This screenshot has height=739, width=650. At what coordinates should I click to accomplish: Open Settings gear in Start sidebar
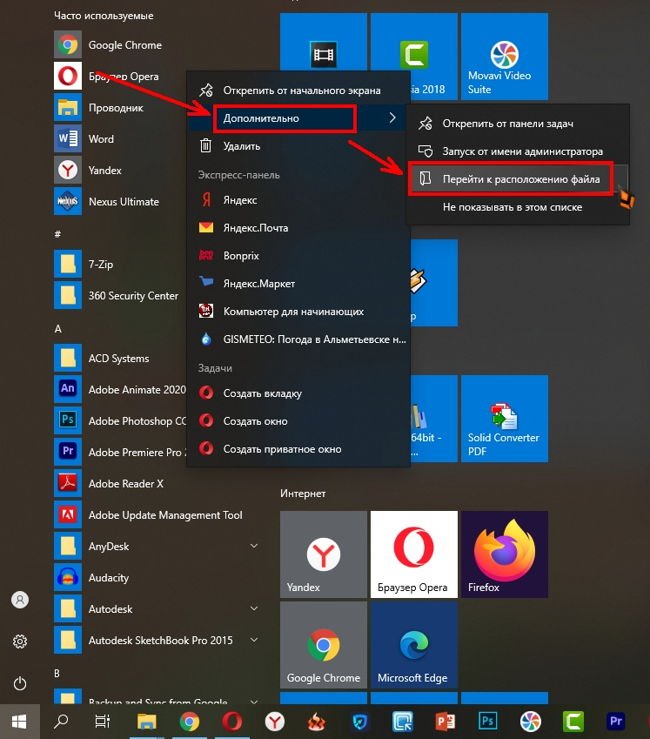(20, 641)
